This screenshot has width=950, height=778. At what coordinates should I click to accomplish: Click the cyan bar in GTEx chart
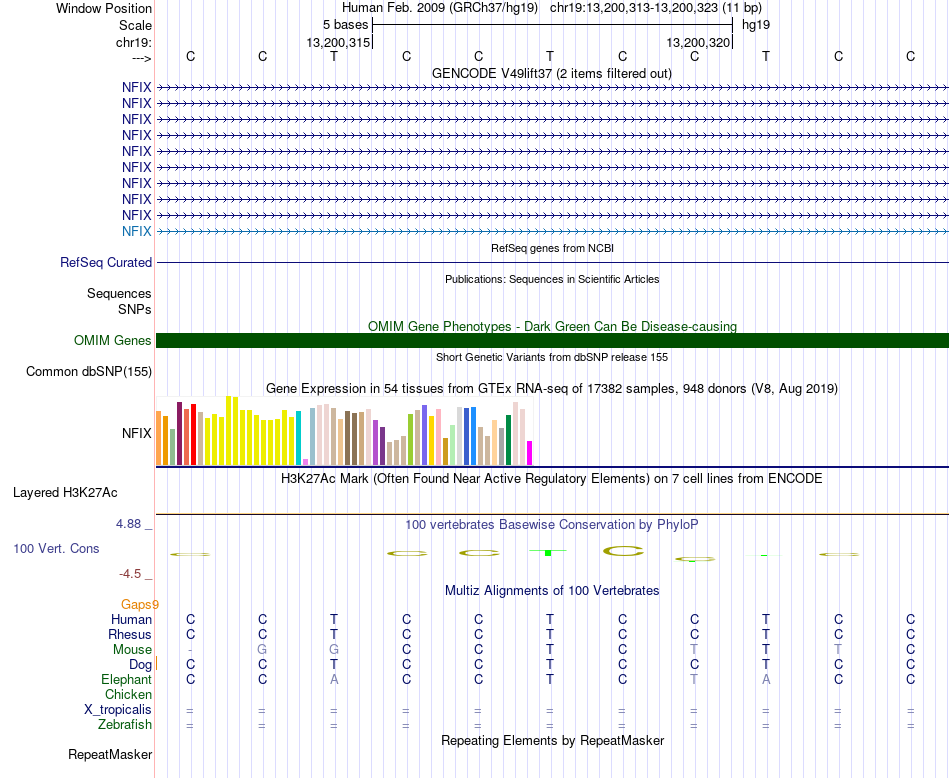click(x=298, y=438)
